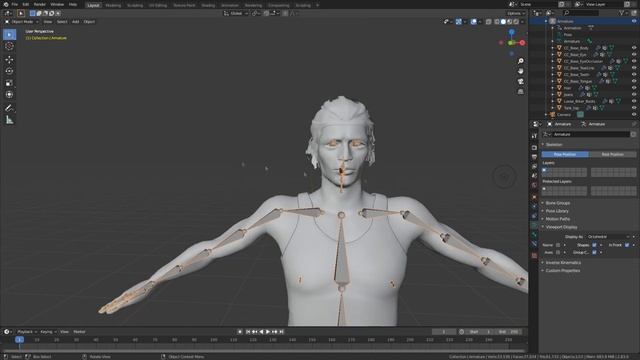Open Scene properties tab

pyautogui.click(x=534, y=176)
